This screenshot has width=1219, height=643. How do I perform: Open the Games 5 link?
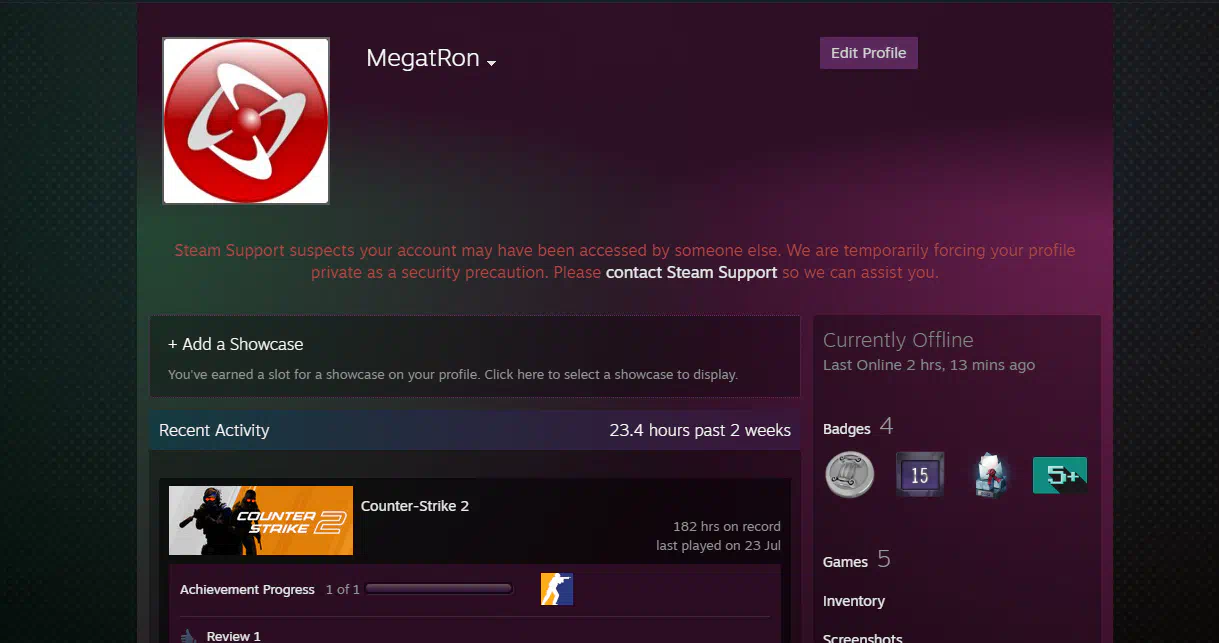pos(856,560)
